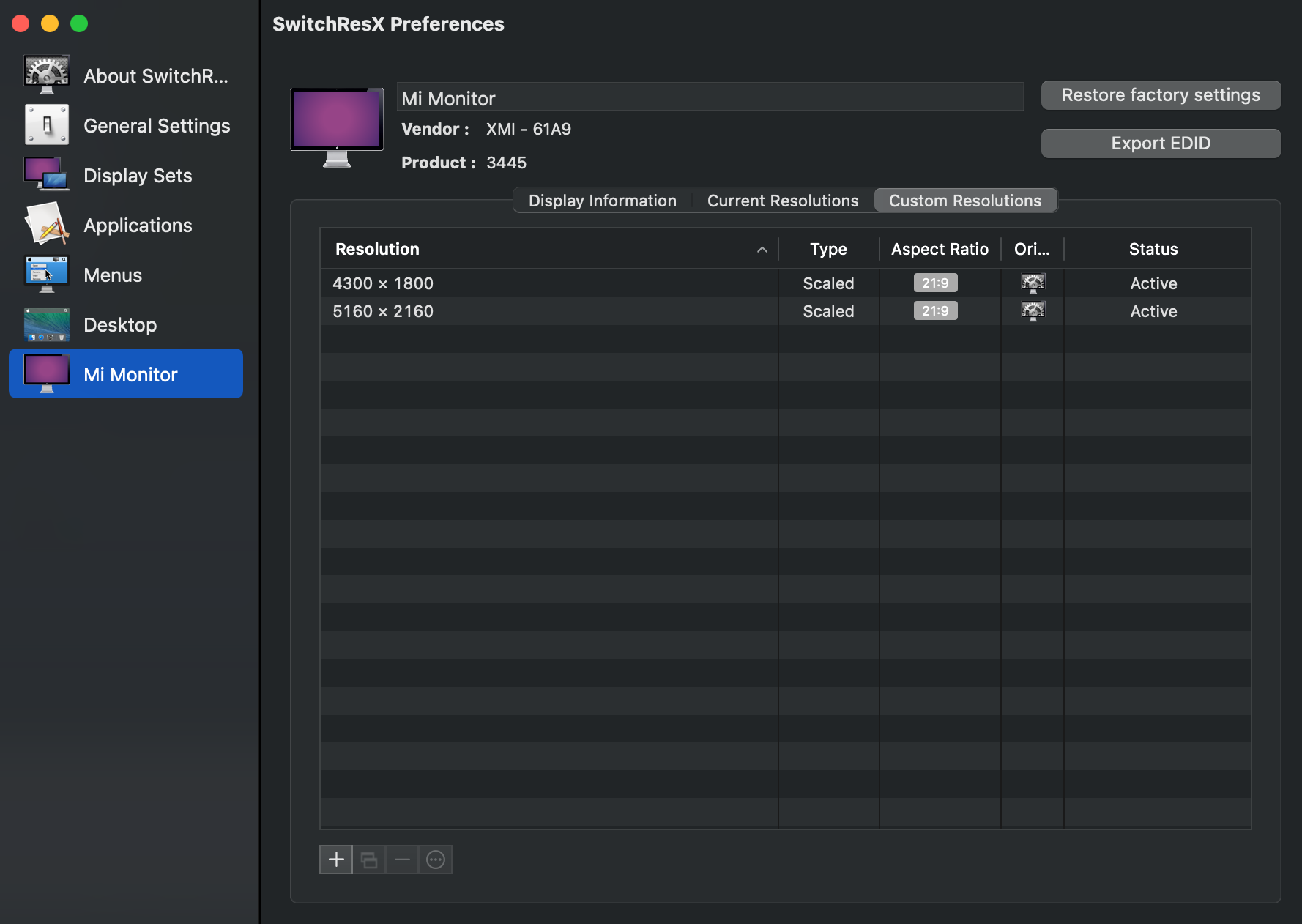Toggle orientation for the 5160 × 2160 resolution
The width and height of the screenshot is (1302, 924).
coord(1033,310)
